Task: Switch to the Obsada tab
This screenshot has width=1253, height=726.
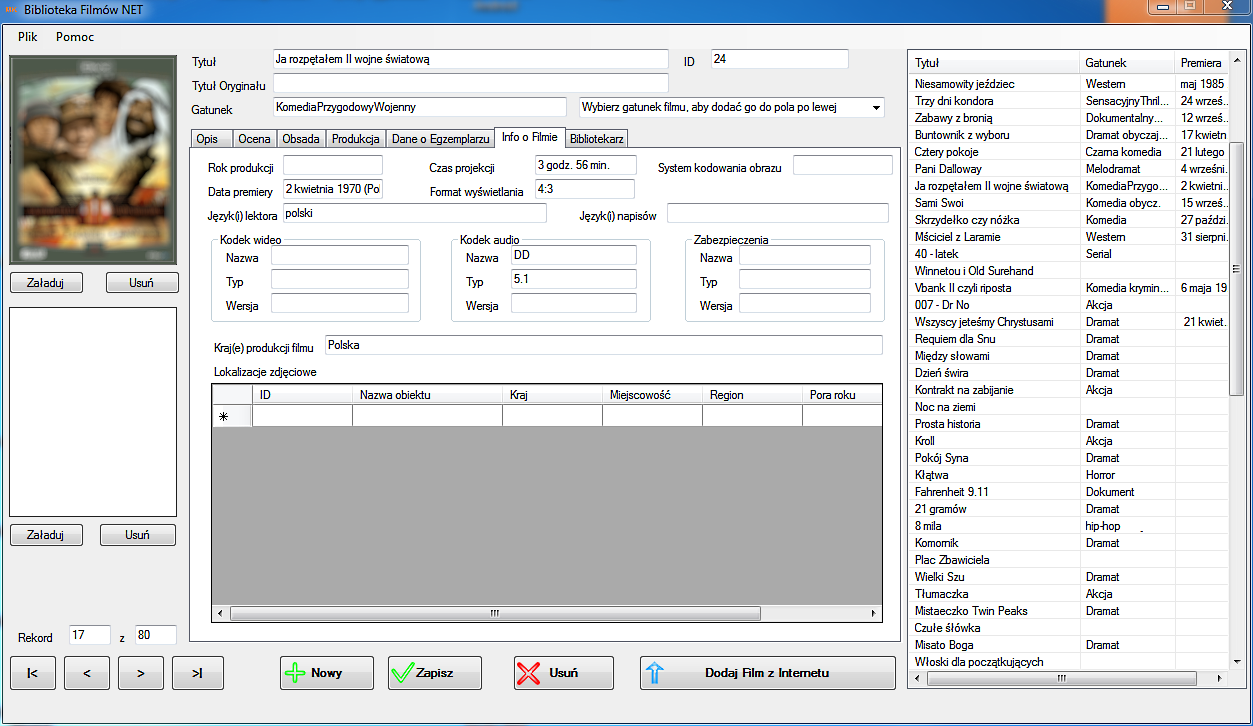Action: point(301,139)
